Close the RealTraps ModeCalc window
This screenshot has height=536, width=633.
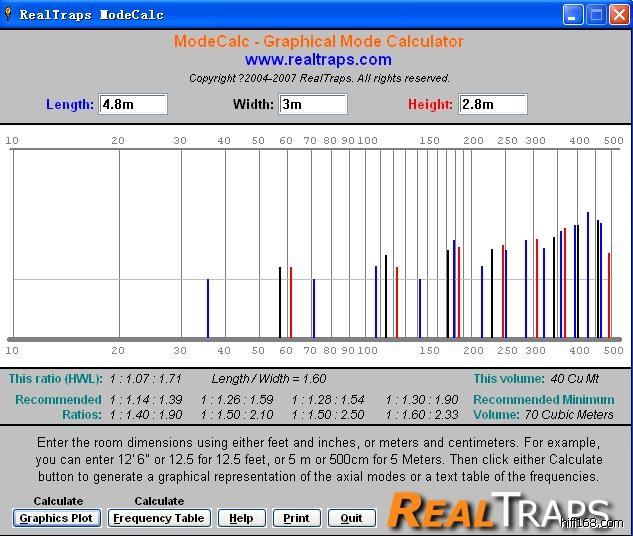pyautogui.click(x=619, y=15)
